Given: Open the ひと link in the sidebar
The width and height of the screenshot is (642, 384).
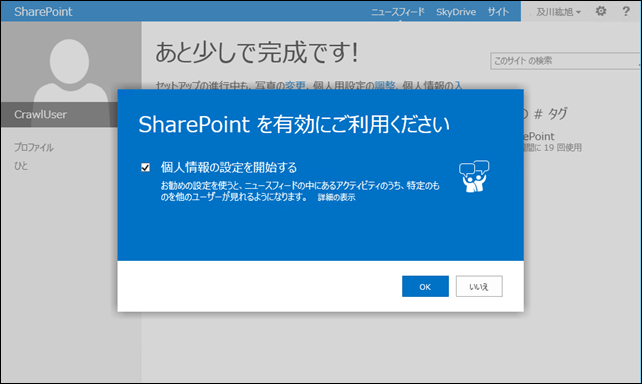Looking at the screenshot, I should [21, 166].
